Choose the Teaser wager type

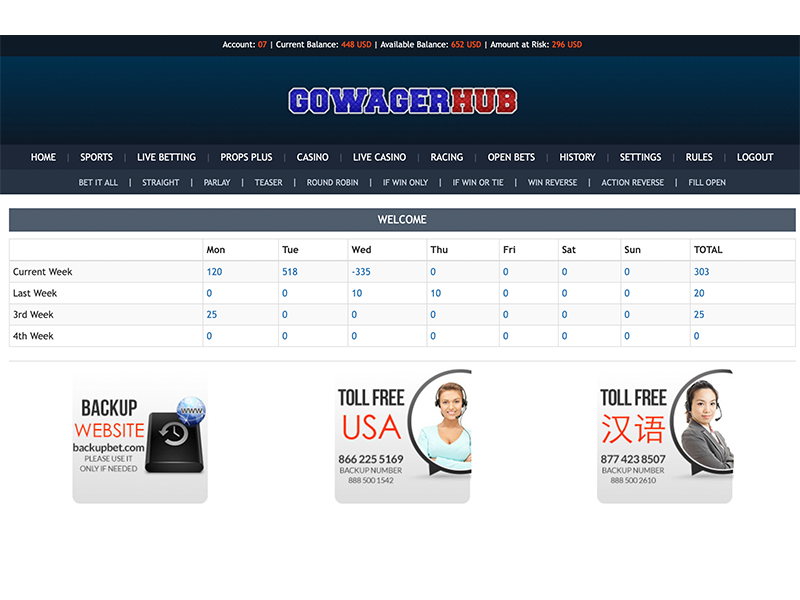pyautogui.click(x=268, y=182)
